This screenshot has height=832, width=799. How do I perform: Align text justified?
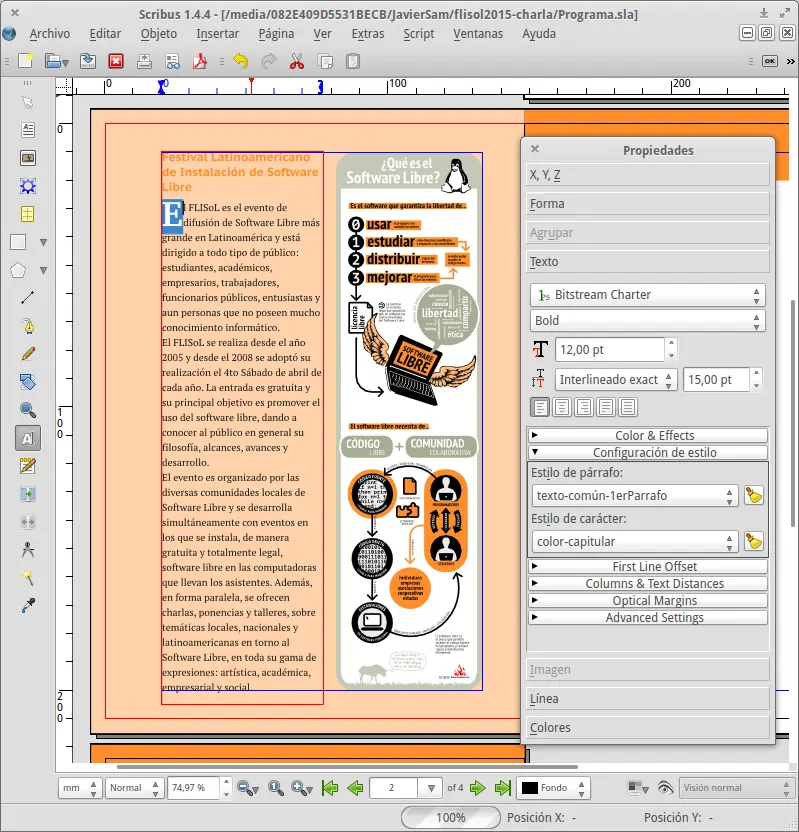tap(606, 408)
